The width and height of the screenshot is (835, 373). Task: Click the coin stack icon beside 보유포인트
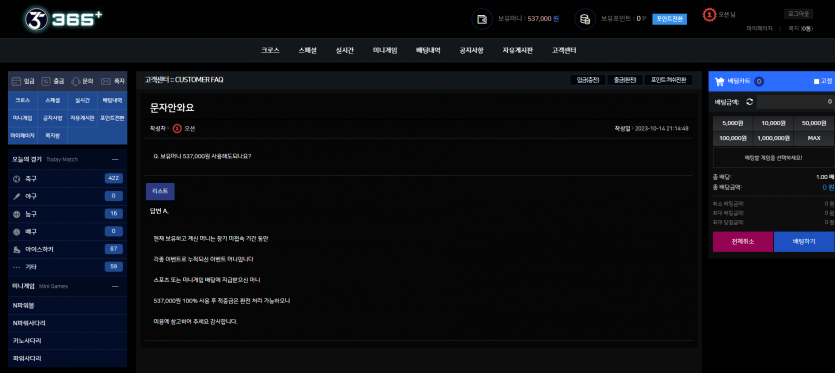point(585,19)
